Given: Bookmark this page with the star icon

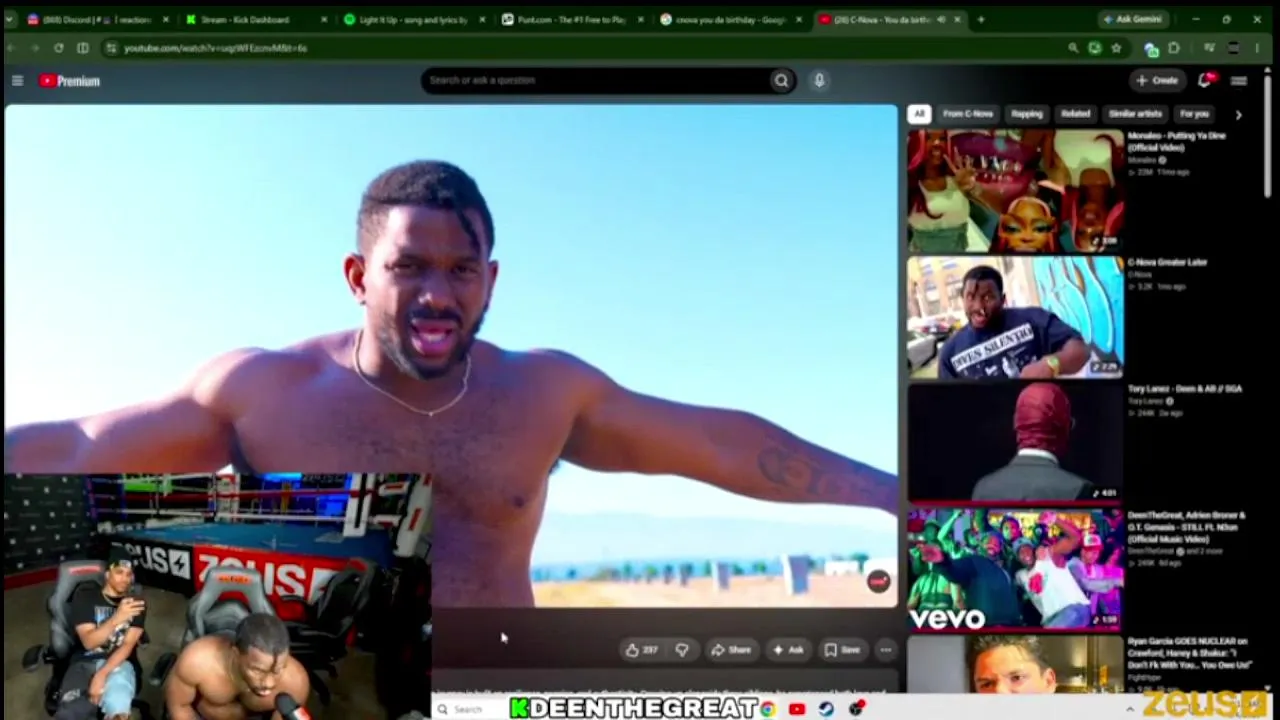Looking at the screenshot, I should point(1116,48).
